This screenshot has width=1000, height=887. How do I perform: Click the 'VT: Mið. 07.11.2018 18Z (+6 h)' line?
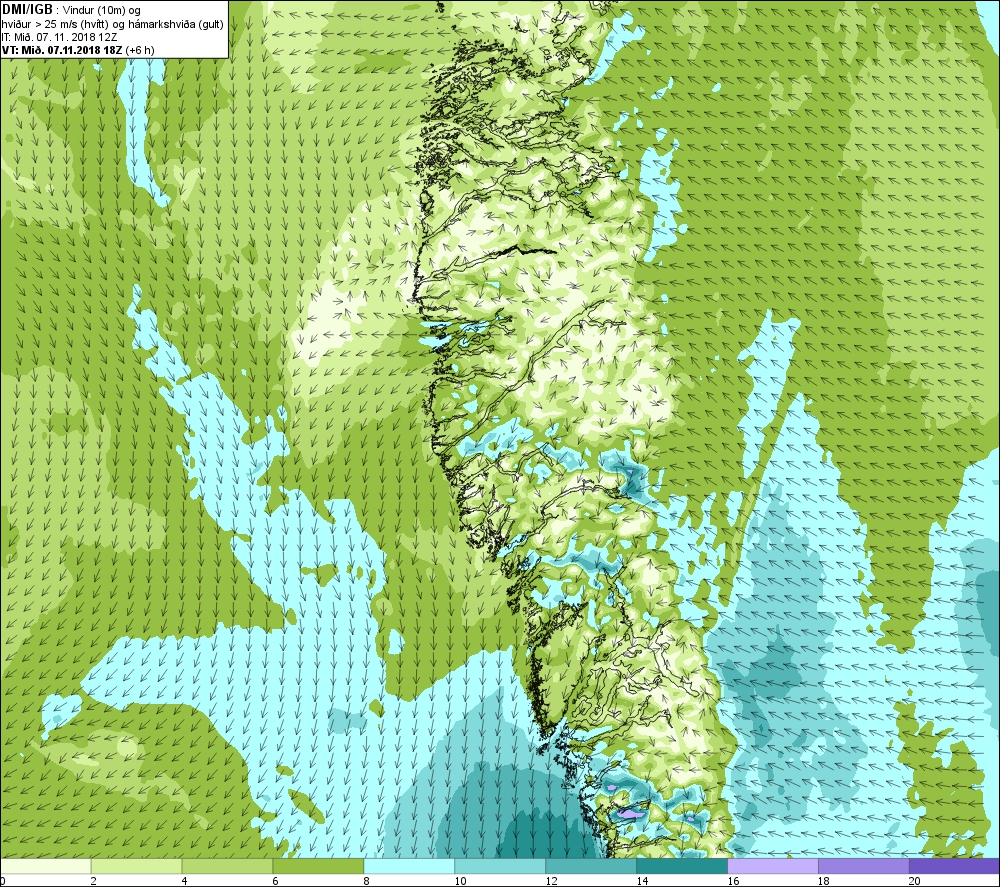[78, 50]
